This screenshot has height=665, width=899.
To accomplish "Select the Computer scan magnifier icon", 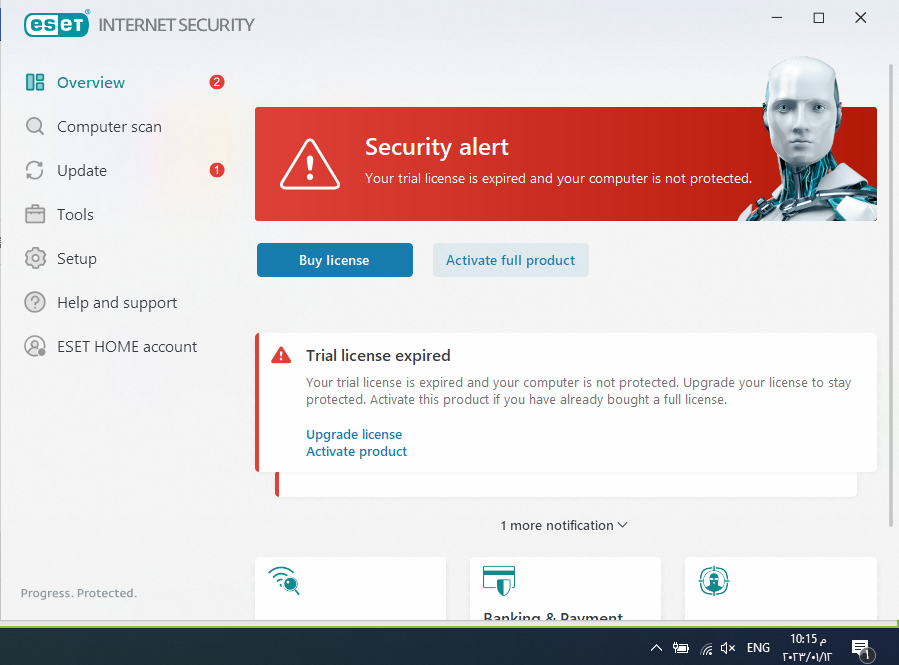I will coord(35,126).
